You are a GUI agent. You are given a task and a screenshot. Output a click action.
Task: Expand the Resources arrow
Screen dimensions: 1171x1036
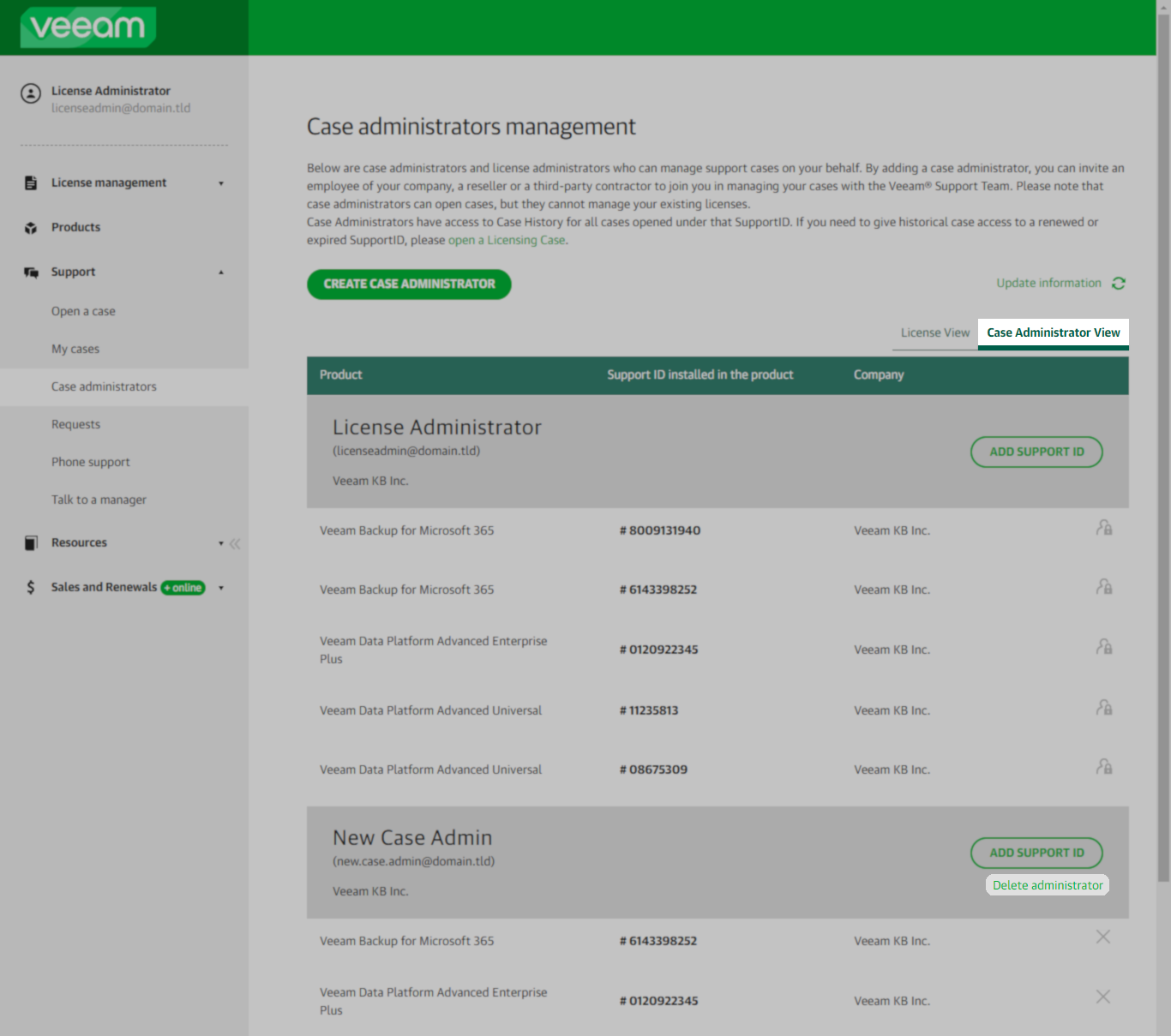(221, 543)
